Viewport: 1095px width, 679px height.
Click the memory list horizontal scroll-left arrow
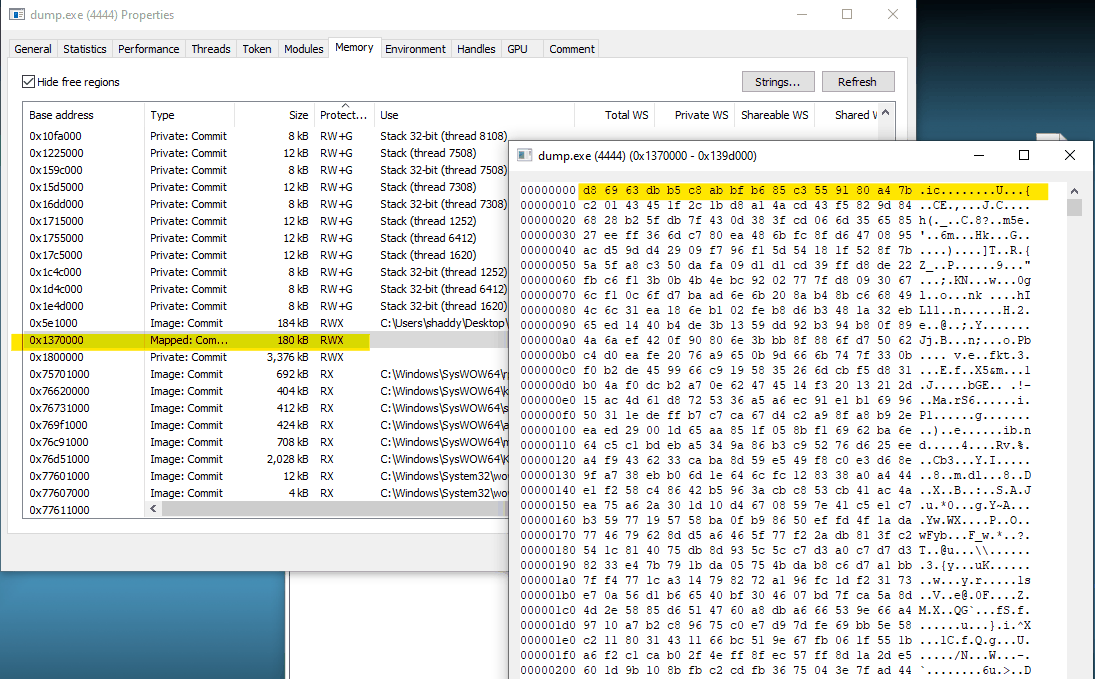(154, 509)
